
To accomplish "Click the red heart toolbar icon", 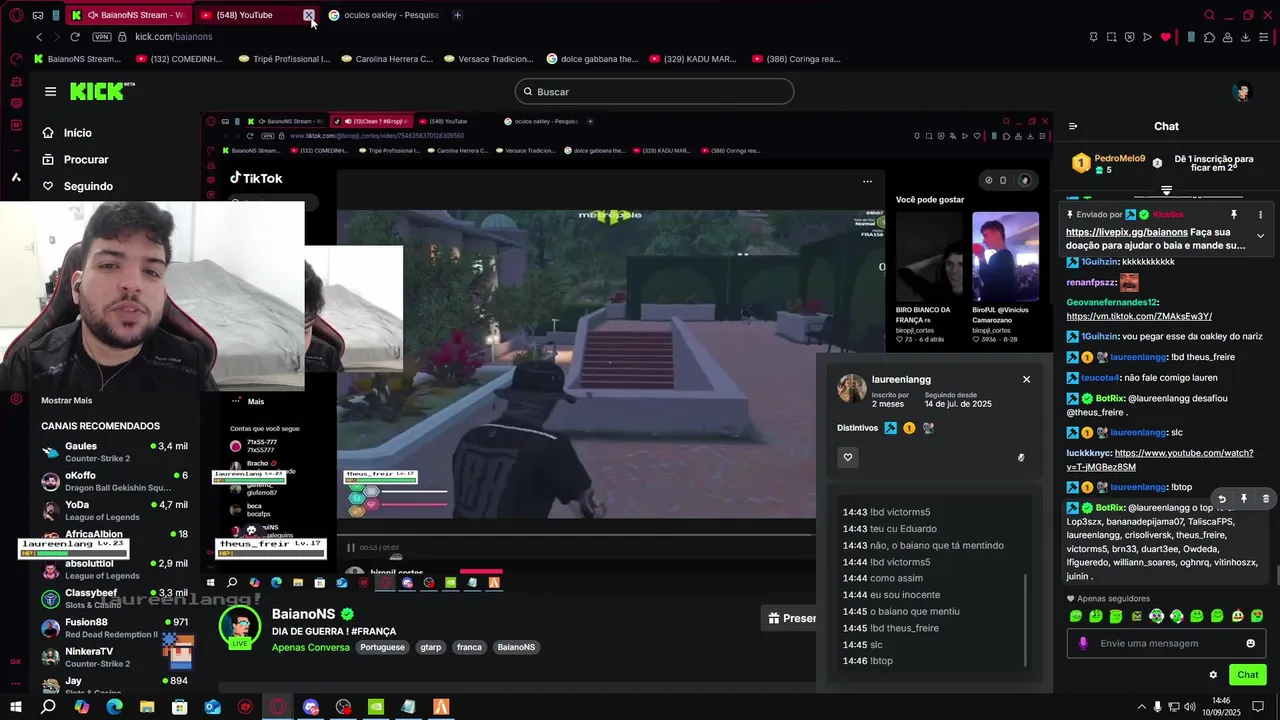I will 1166,37.
